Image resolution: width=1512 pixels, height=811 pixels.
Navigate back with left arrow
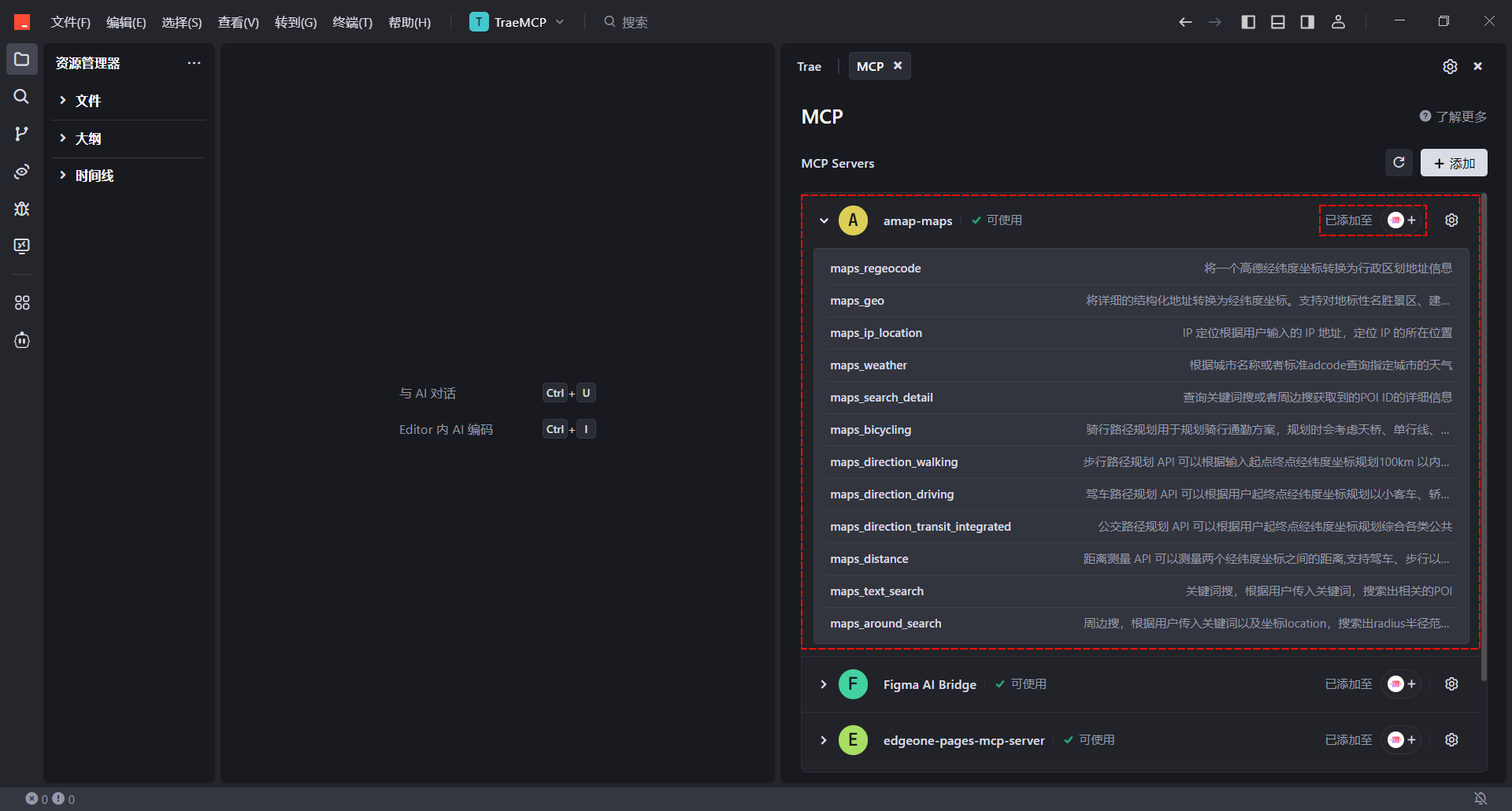tap(1185, 22)
